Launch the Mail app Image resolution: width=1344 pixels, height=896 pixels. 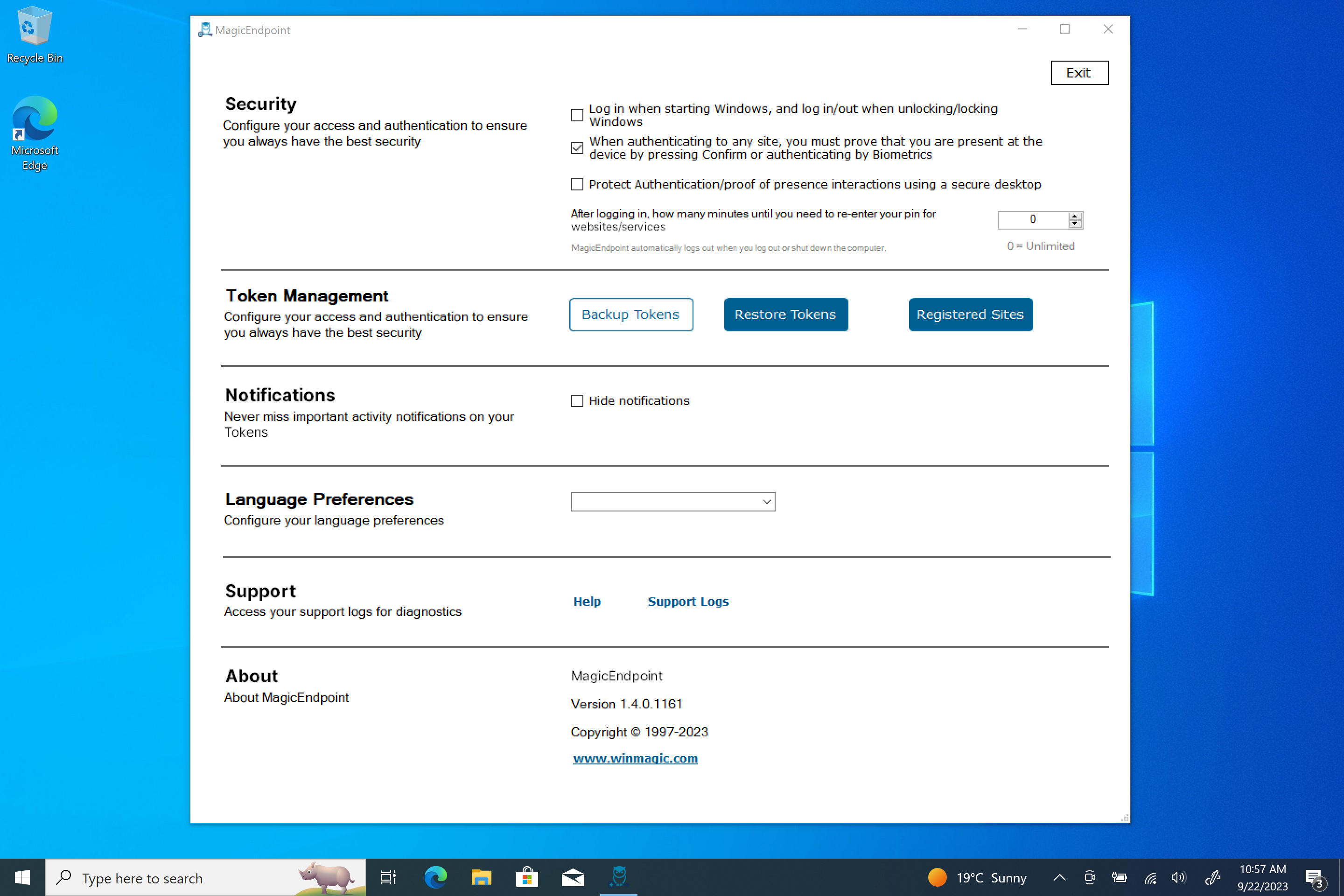coord(572,876)
